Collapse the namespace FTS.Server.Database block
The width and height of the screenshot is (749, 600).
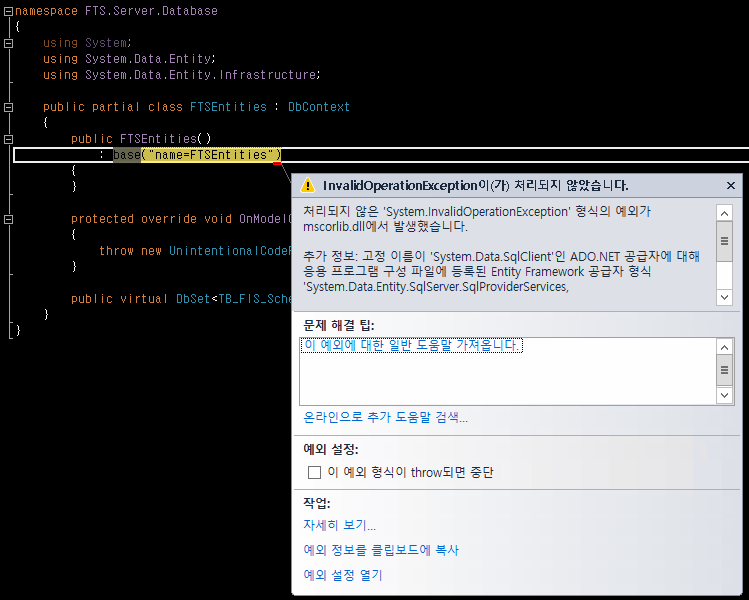8,11
